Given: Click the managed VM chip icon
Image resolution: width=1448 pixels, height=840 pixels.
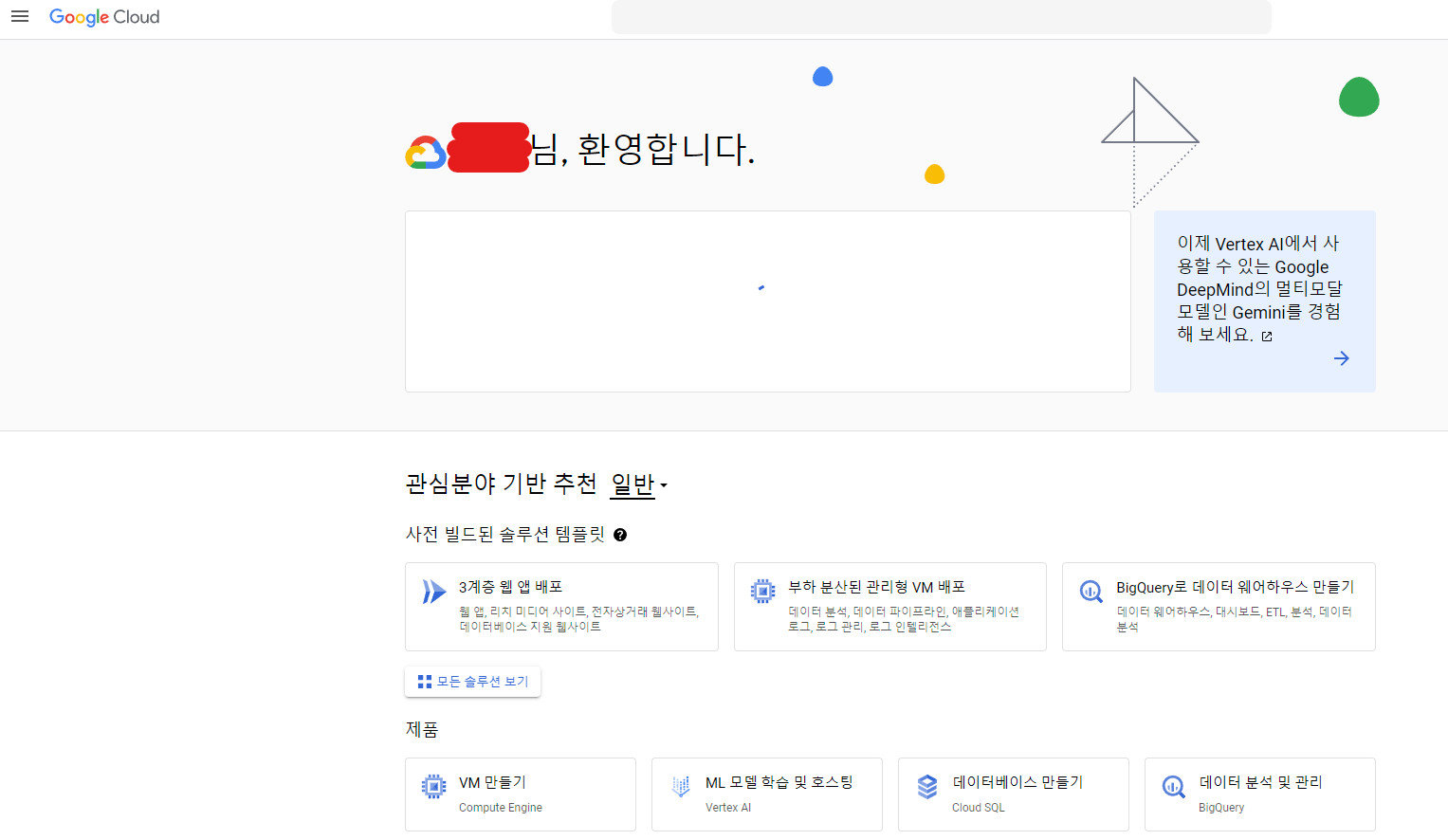Looking at the screenshot, I should [x=762, y=592].
